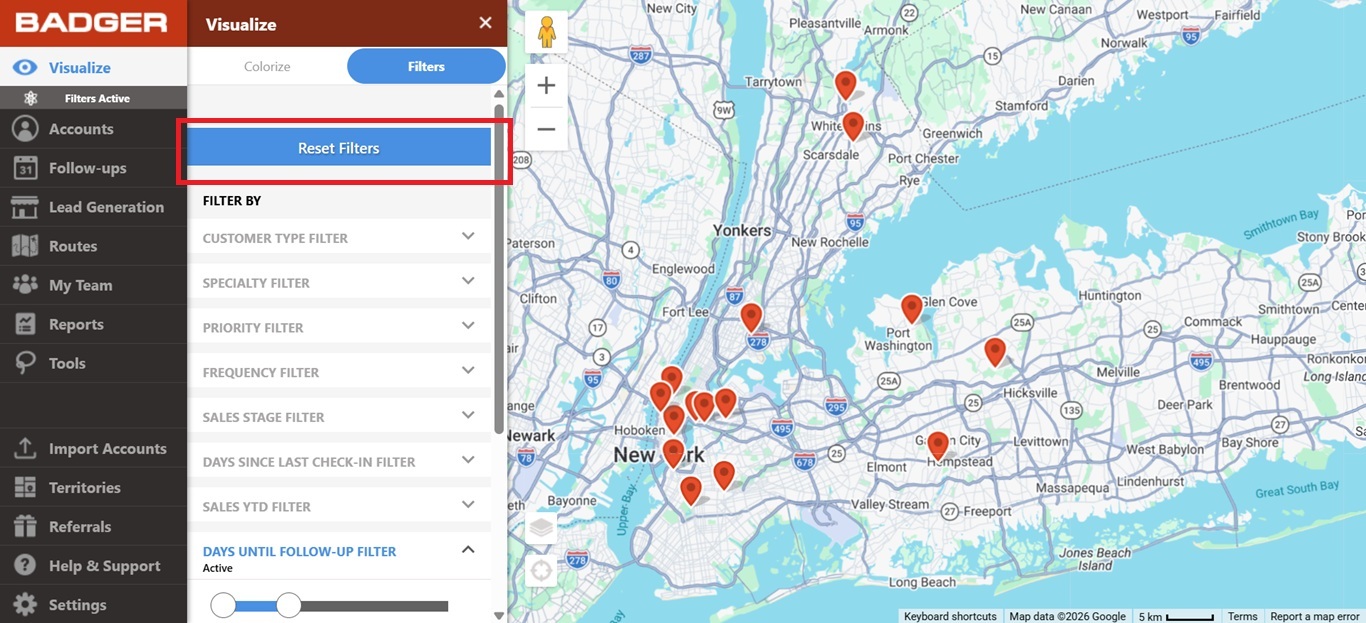Click the map pin near Scarsdale
Screen dimensions: 1366x623
pos(853,126)
